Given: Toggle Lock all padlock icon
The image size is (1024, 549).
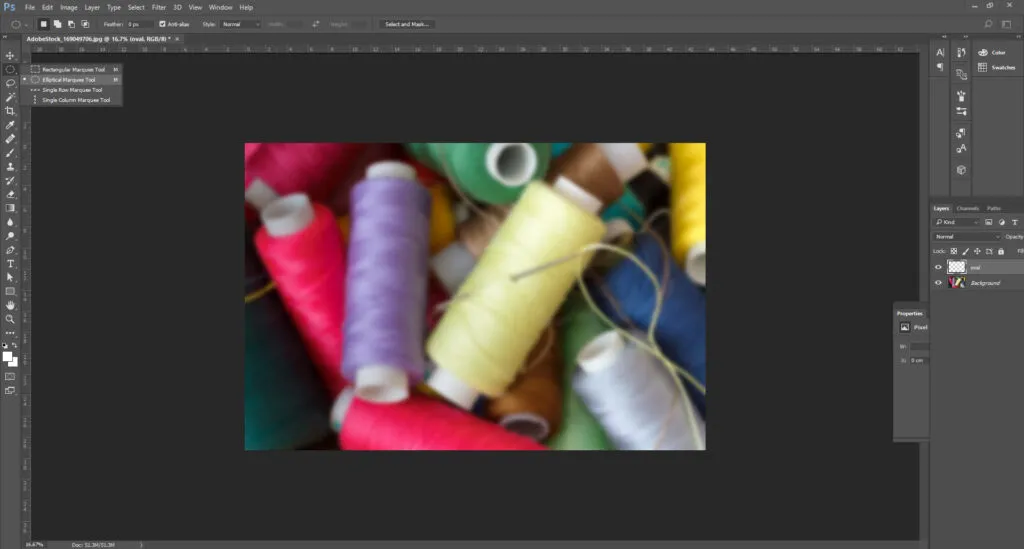Looking at the screenshot, I should [1000, 251].
